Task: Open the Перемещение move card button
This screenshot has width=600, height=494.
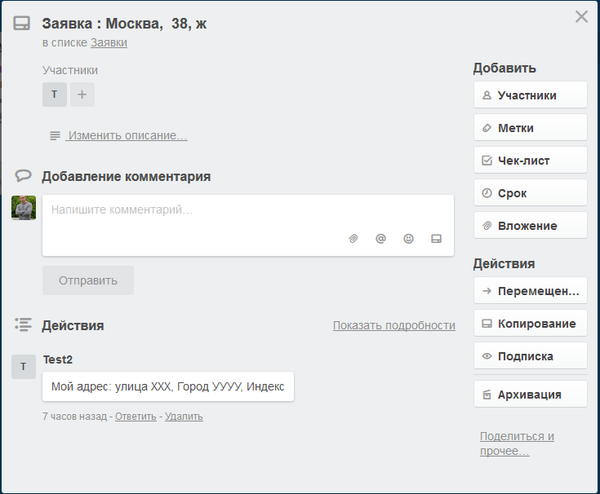Action: pyautogui.click(x=530, y=292)
